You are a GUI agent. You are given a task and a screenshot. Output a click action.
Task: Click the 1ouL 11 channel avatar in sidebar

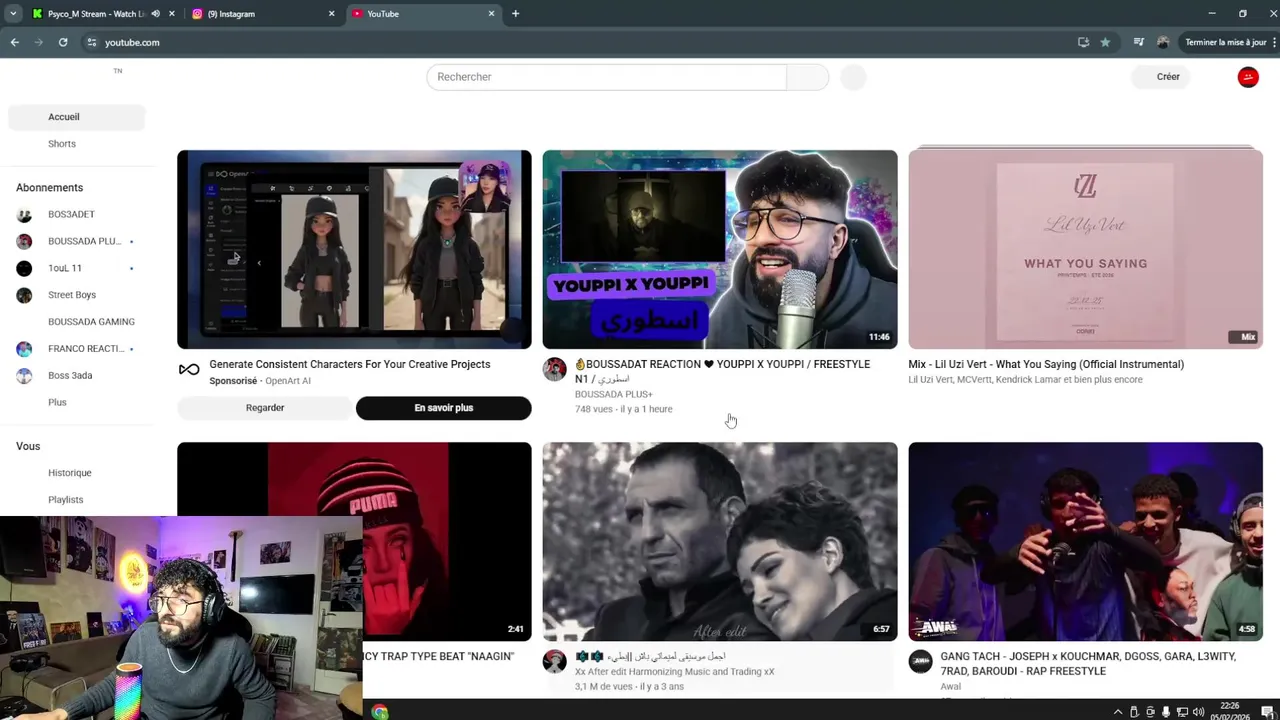click(x=24, y=268)
